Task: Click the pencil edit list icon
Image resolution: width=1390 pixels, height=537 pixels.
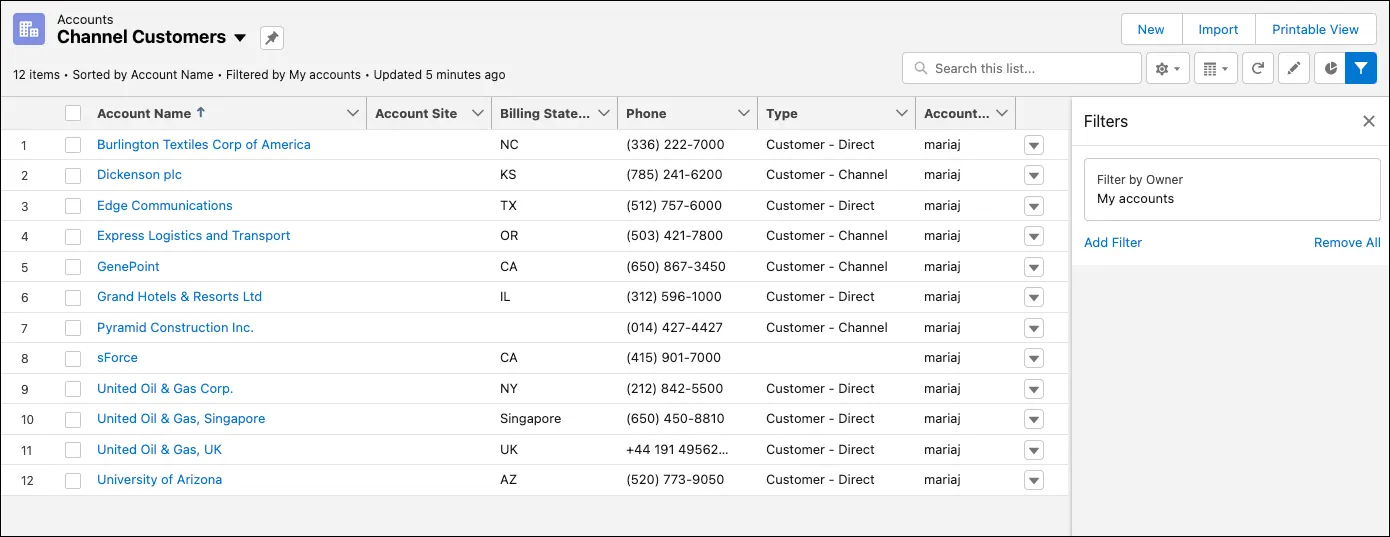Action: coord(1294,68)
